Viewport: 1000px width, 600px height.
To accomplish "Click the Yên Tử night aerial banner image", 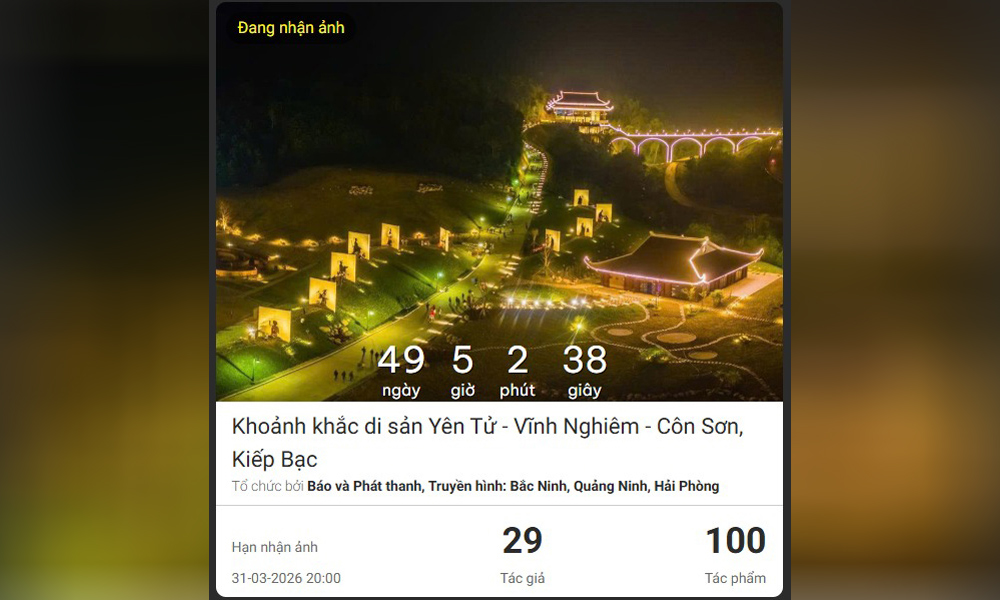I will click(499, 201).
